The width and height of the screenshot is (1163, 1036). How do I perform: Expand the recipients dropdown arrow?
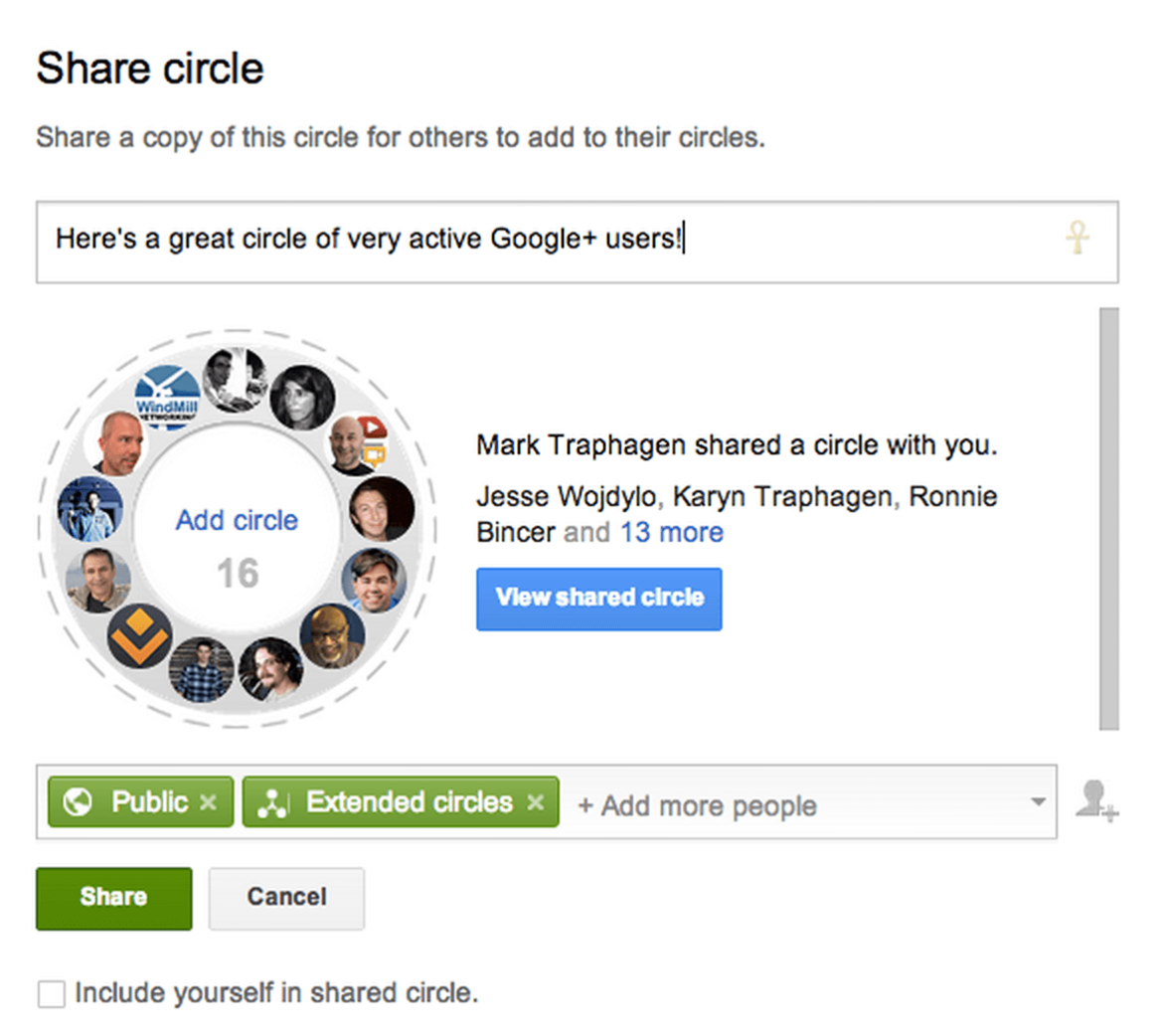(x=1038, y=801)
